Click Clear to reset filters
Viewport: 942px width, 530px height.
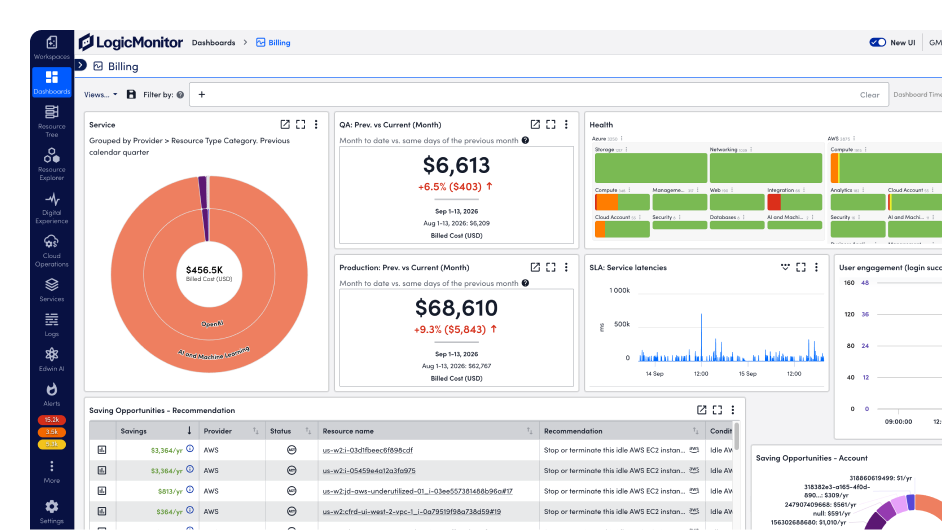869,95
